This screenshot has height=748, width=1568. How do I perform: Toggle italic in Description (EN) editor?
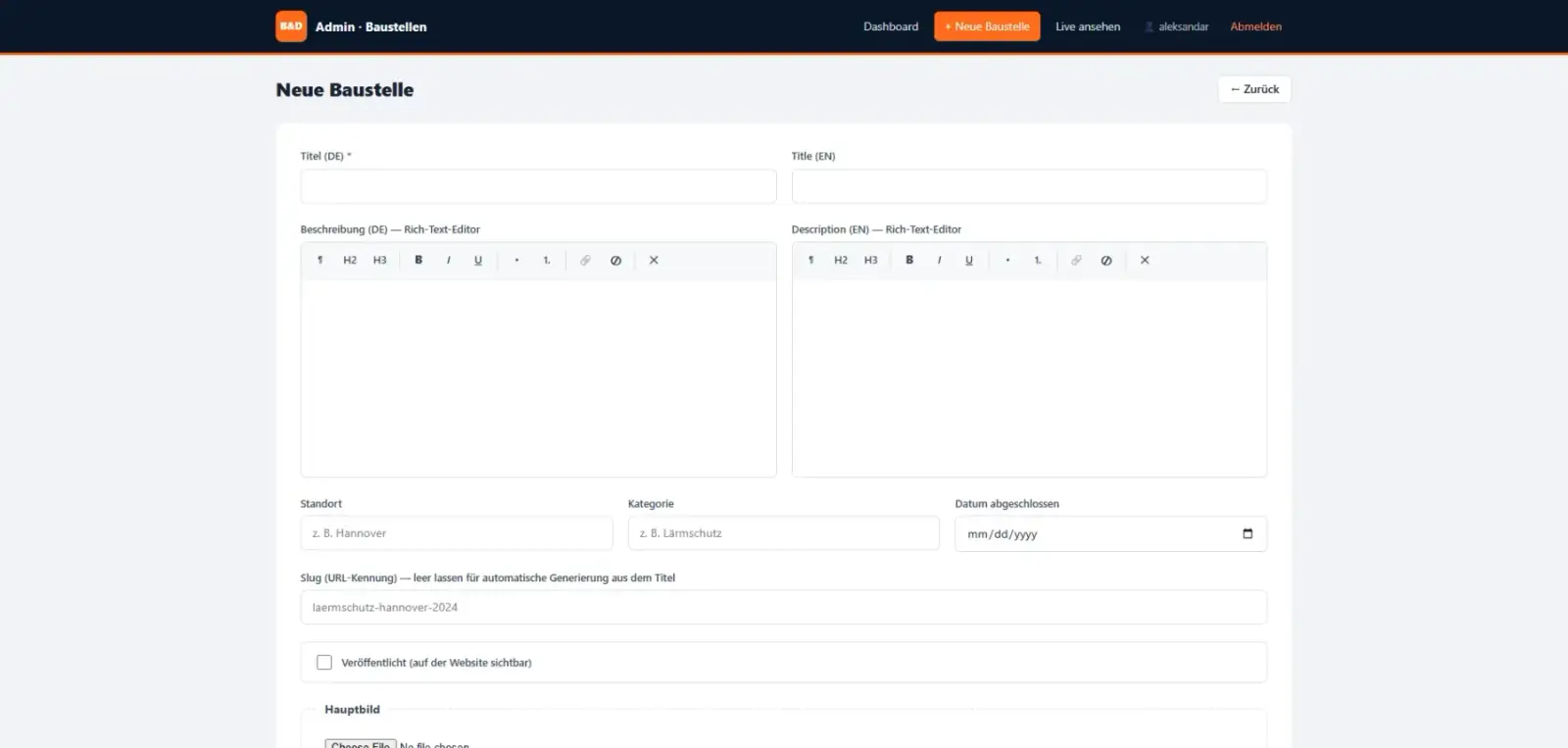[x=940, y=261]
